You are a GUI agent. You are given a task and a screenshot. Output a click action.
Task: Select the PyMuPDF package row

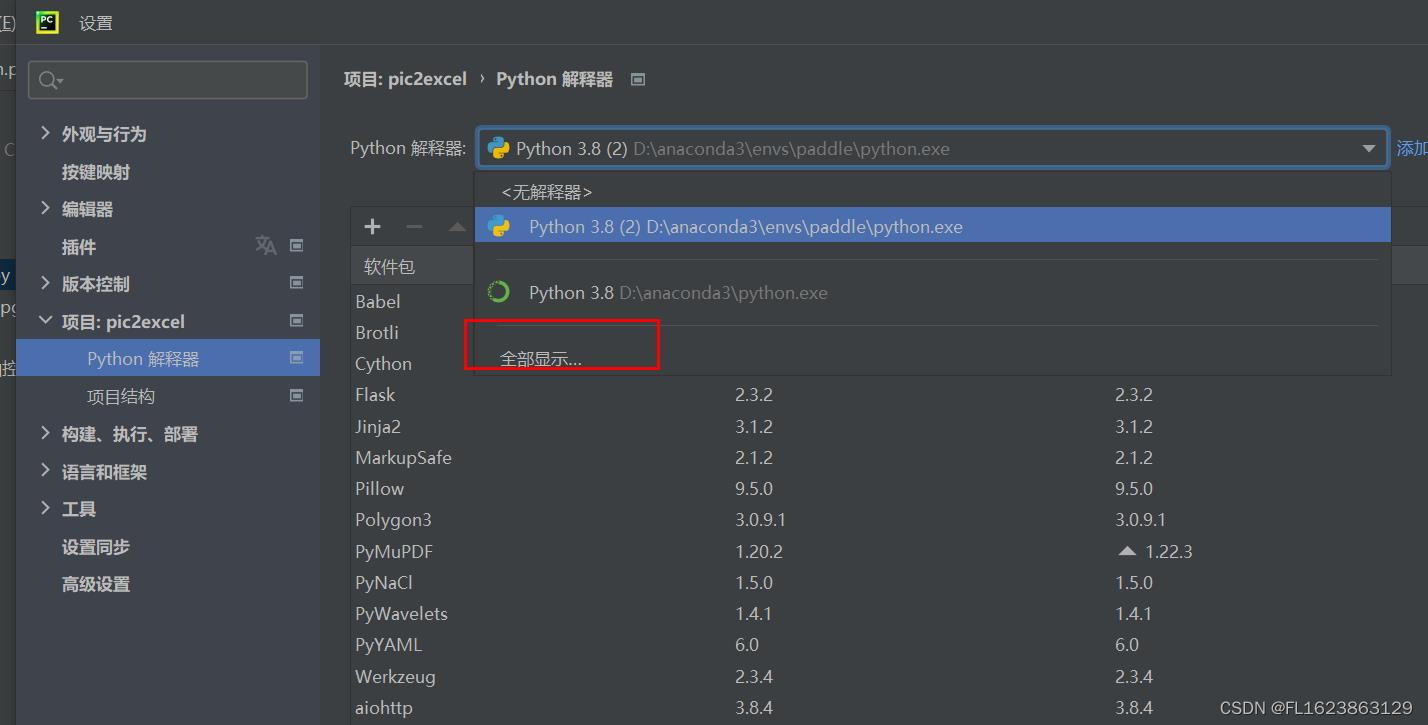(x=889, y=551)
